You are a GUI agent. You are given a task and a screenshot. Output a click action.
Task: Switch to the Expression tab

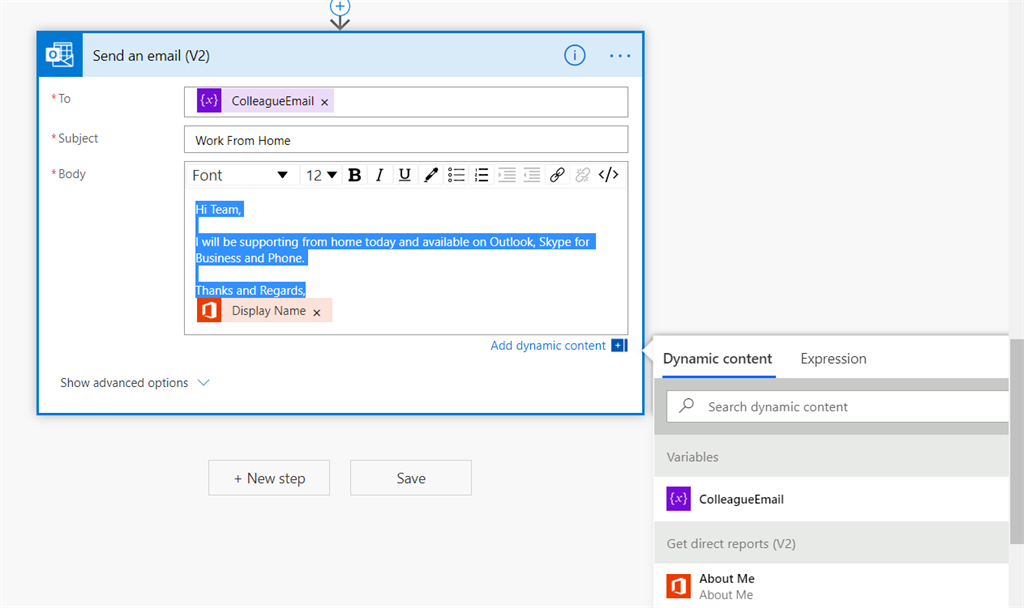[x=833, y=359]
